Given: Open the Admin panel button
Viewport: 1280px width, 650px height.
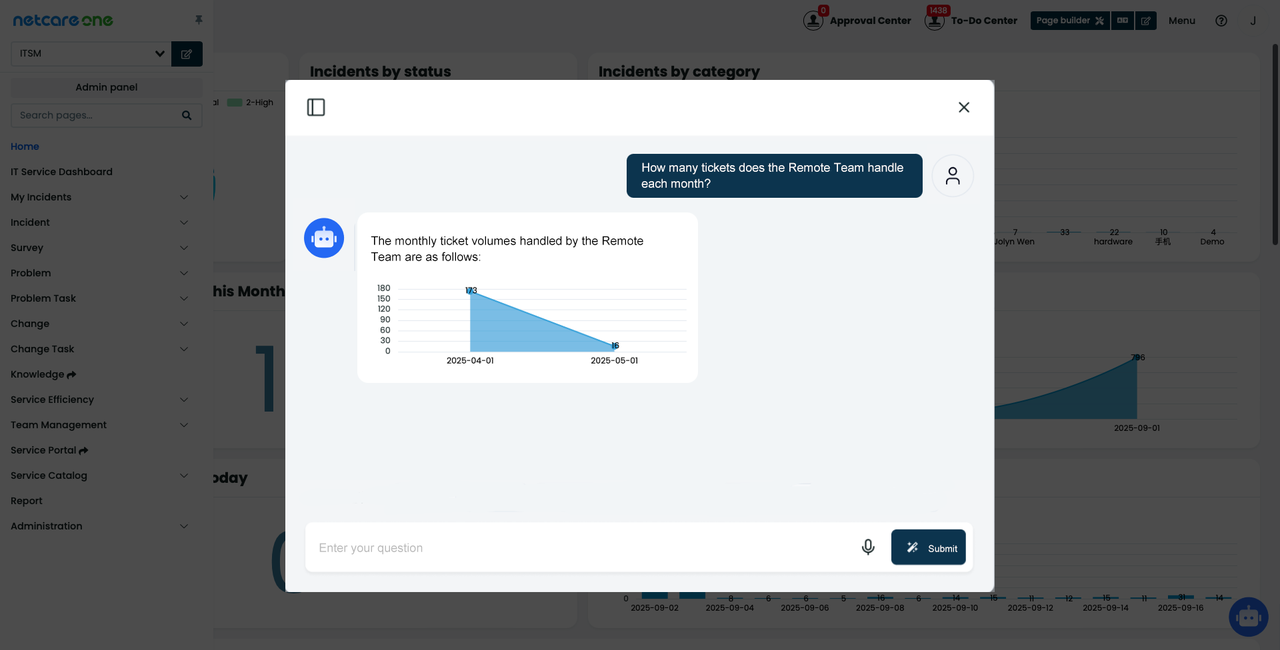Looking at the screenshot, I should click(106, 87).
